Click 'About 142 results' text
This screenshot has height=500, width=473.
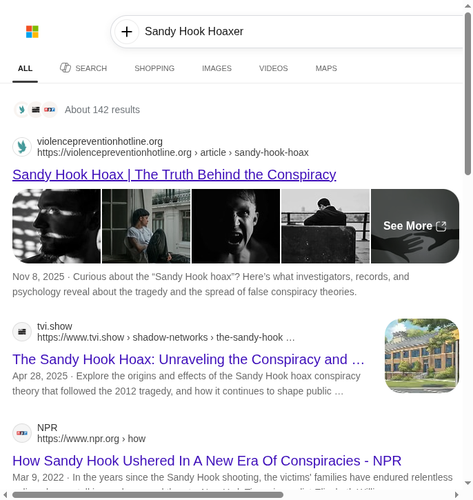[x=102, y=110]
